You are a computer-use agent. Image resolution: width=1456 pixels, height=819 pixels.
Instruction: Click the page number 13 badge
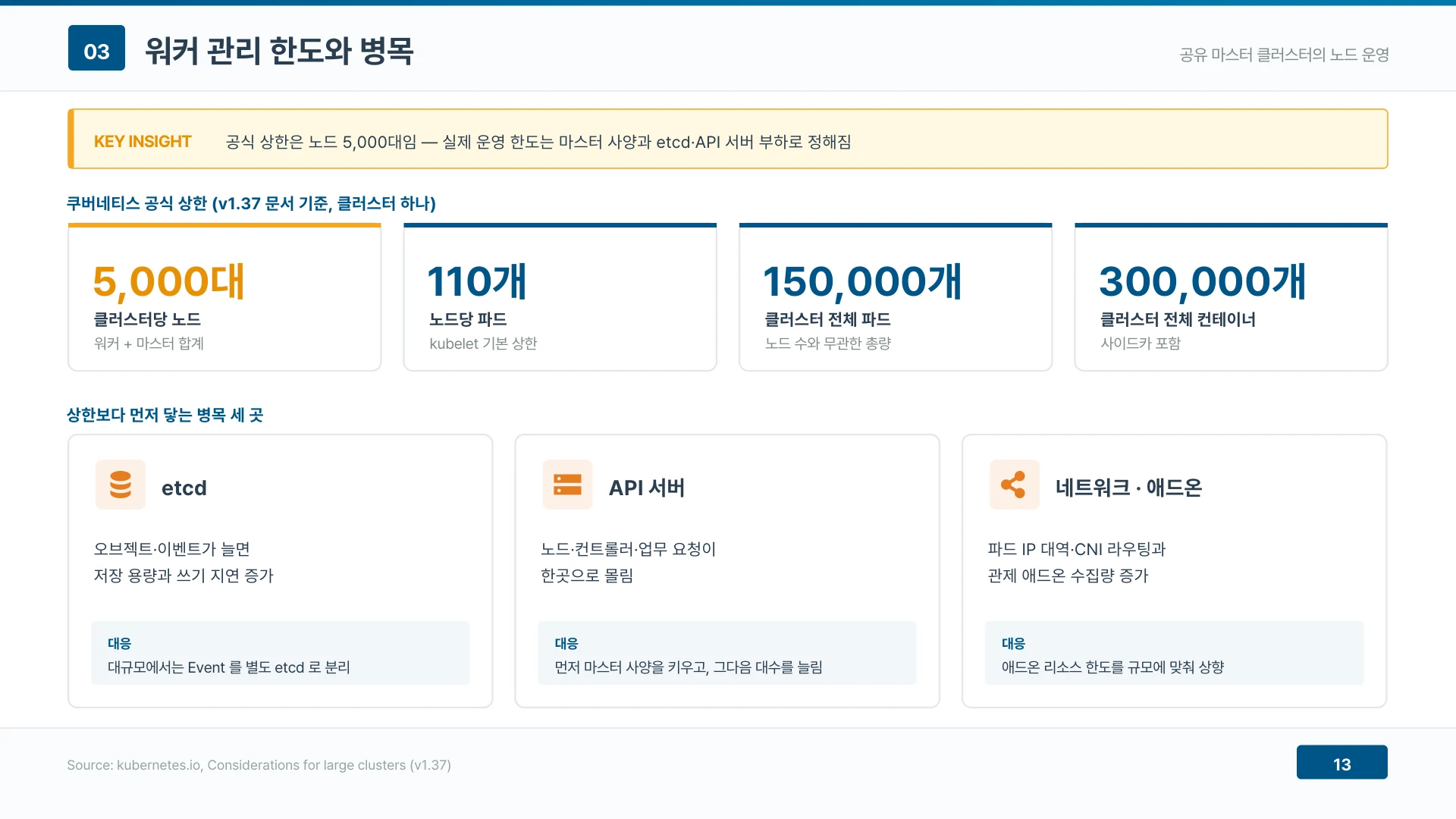[1341, 762]
